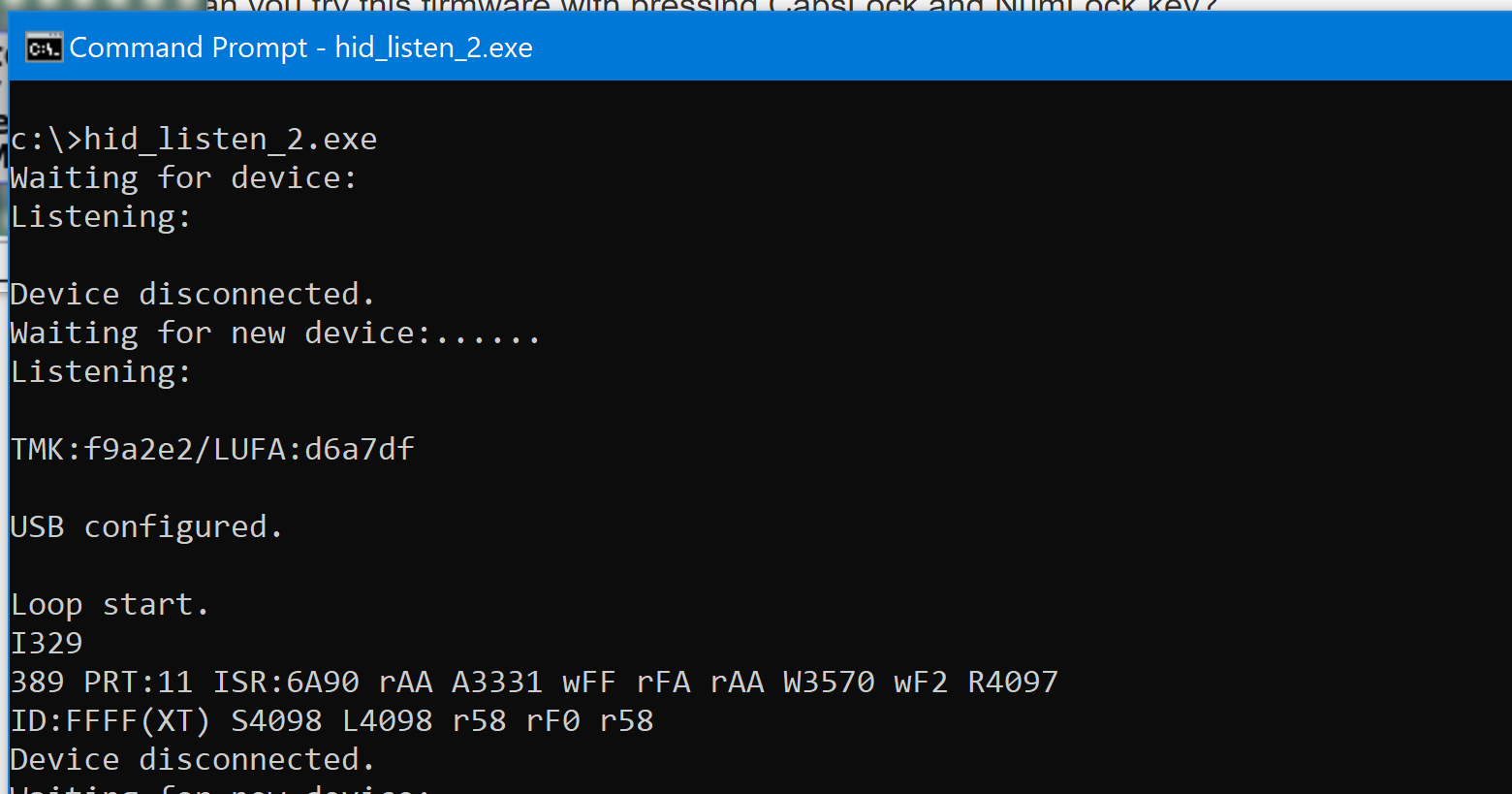Screen dimensions: 1512x794
Task: Open the Command Prompt system menu icon
Action: [x=44, y=47]
